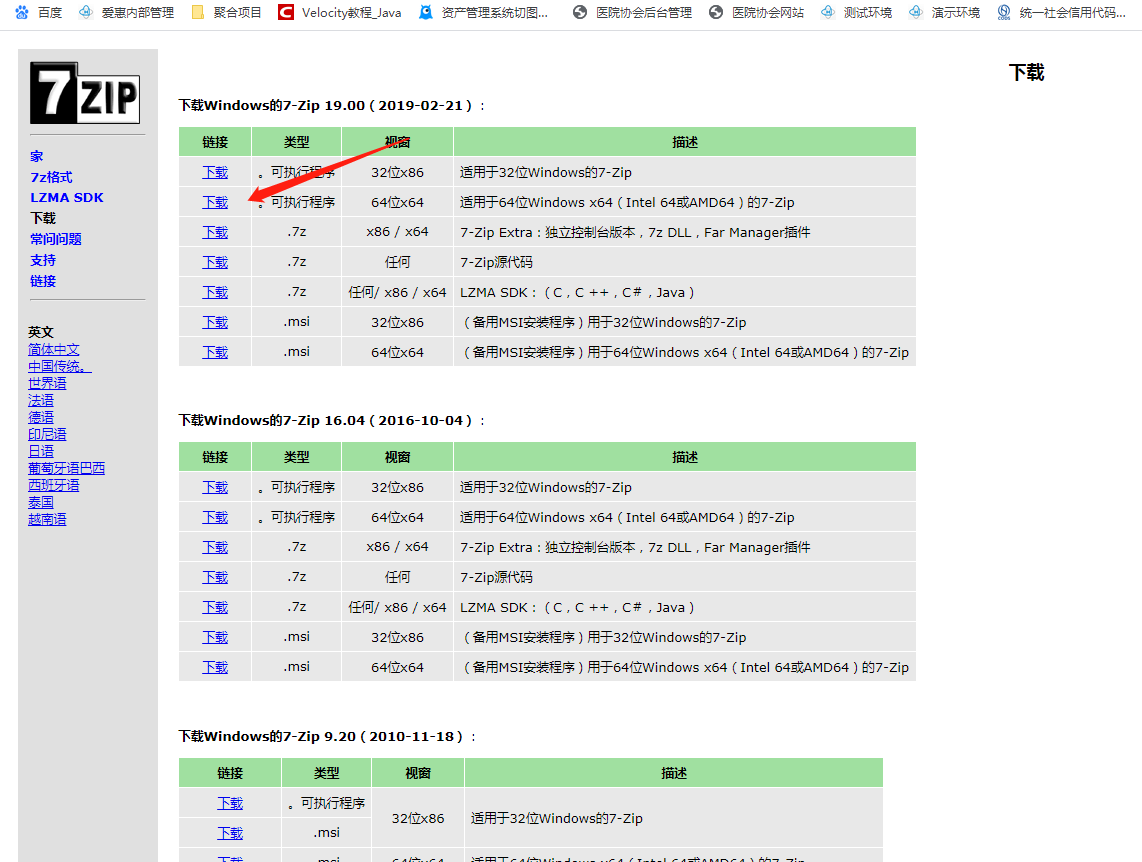The image size is (1142, 862).
Task: Switch language to 越南语
Action: (x=47, y=519)
